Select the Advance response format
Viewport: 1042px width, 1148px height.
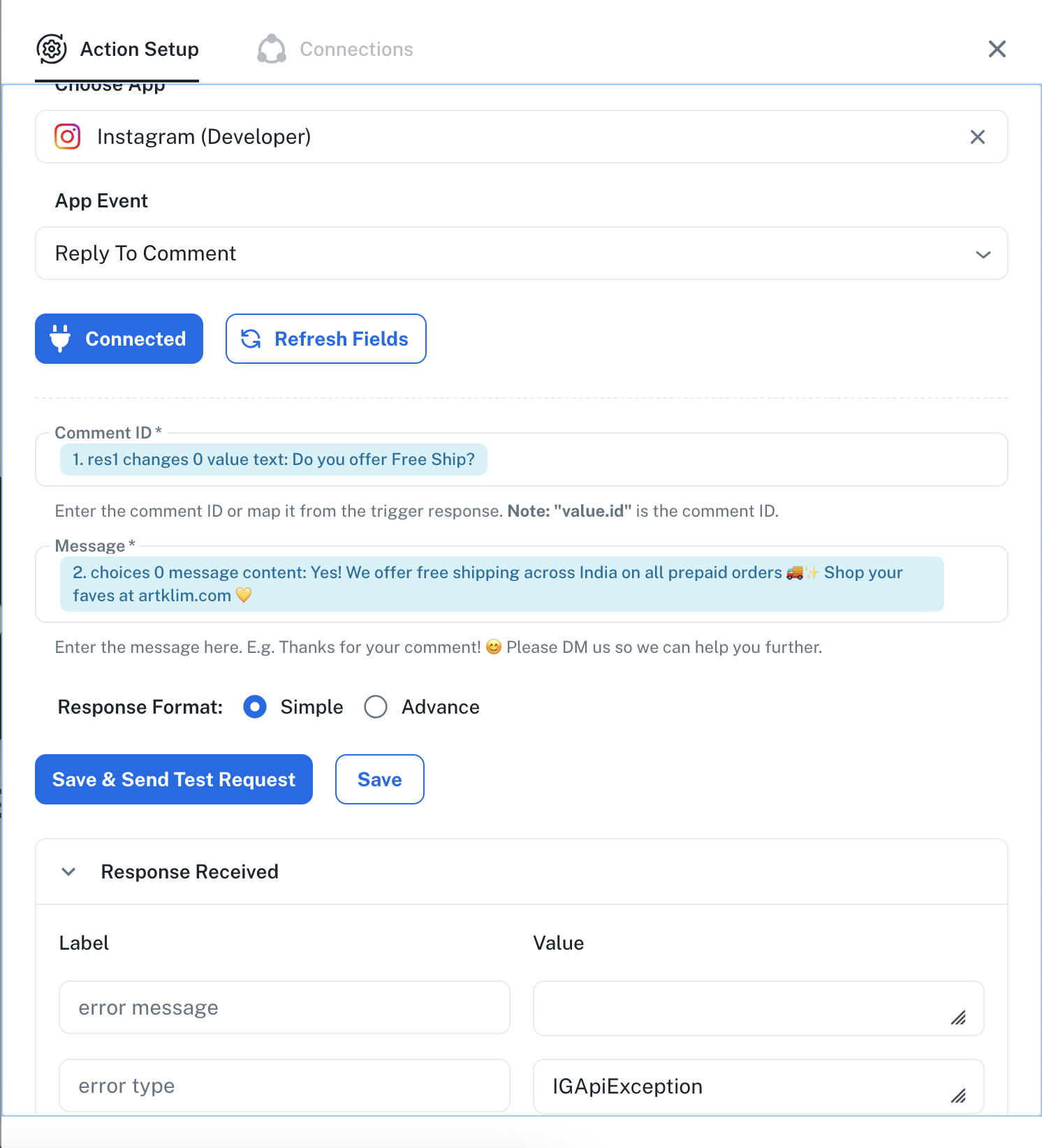[x=376, y=707]
